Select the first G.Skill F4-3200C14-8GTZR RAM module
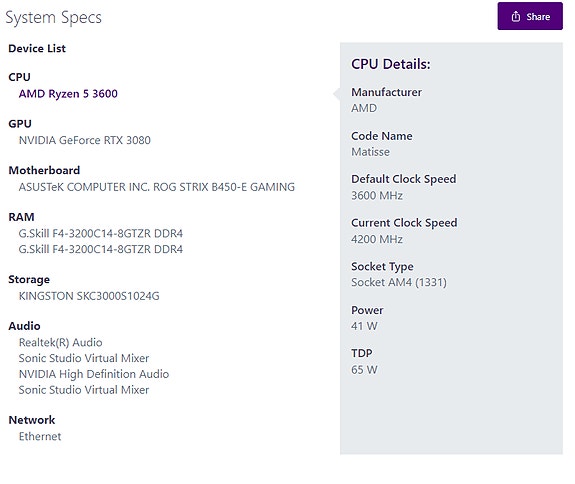 pos(101,234)
